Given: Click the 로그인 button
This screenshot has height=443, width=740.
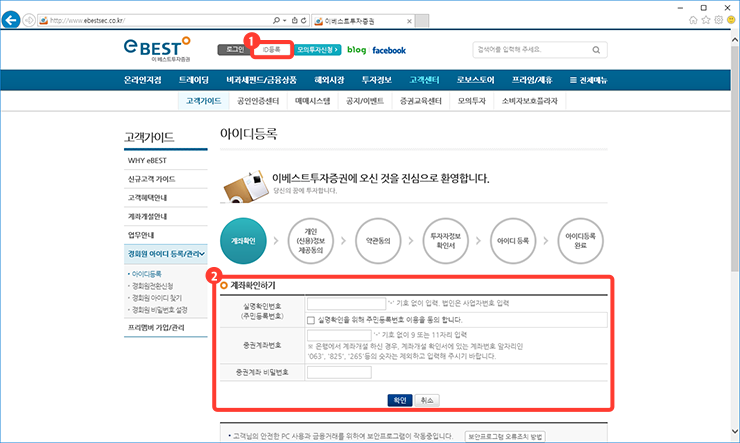Looking at the screenshot, I should click(235, 50).
